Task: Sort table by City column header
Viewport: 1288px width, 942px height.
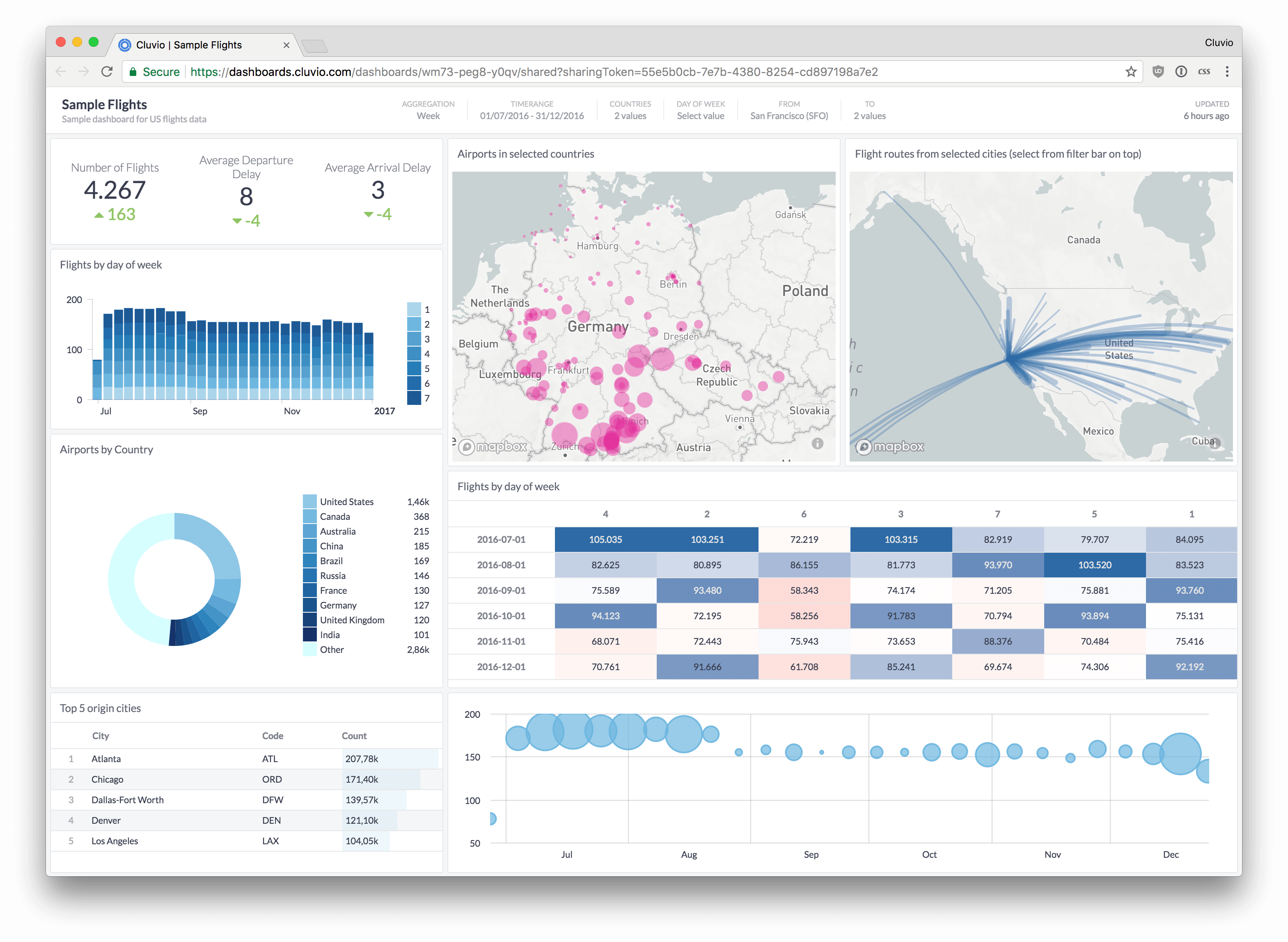Action: pyautogui.click(x=100, y=735)
